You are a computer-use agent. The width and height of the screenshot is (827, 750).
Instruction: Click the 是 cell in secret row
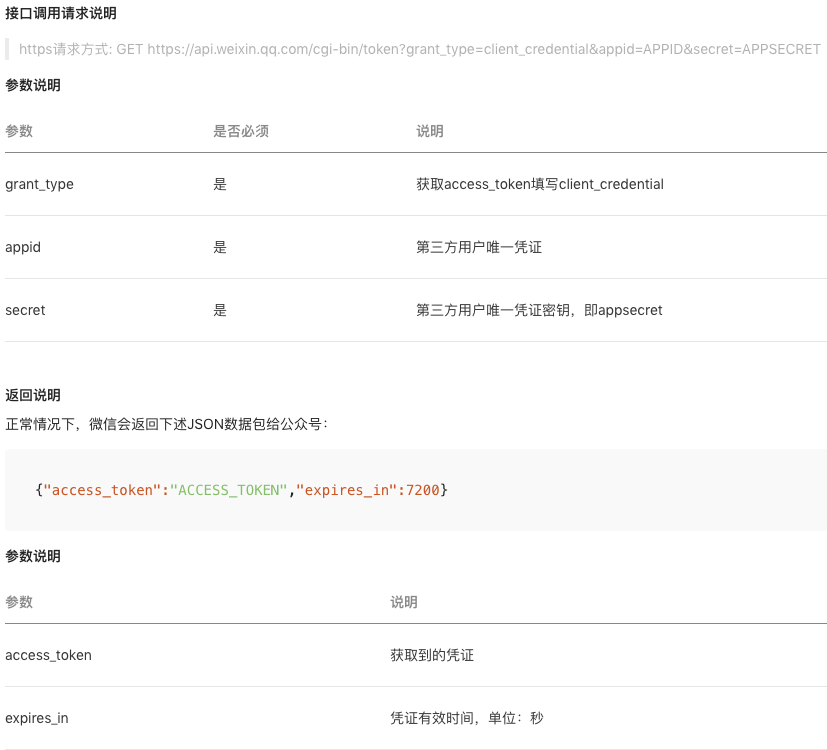[219, 310]
